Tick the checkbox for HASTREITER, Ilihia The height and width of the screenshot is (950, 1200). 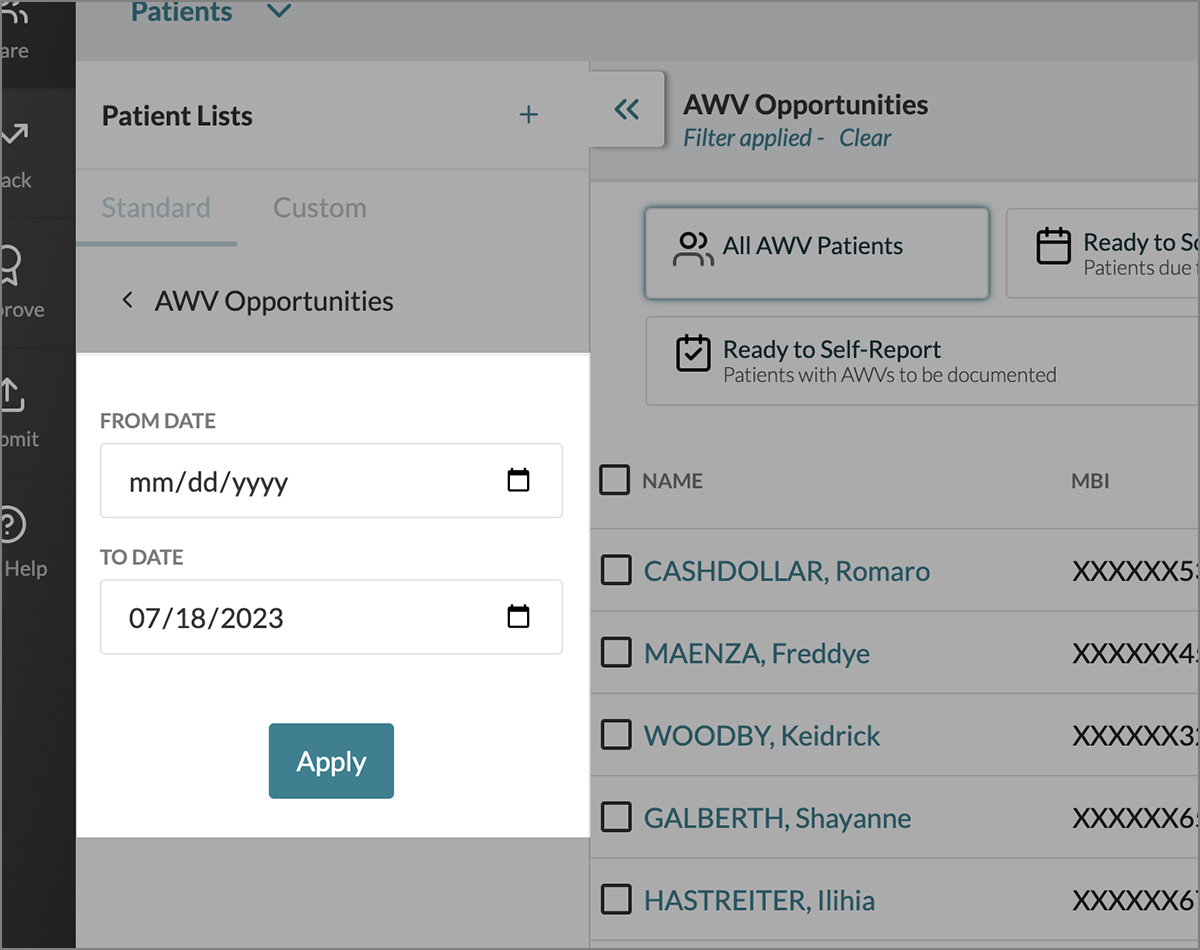[x=615, y=899]
